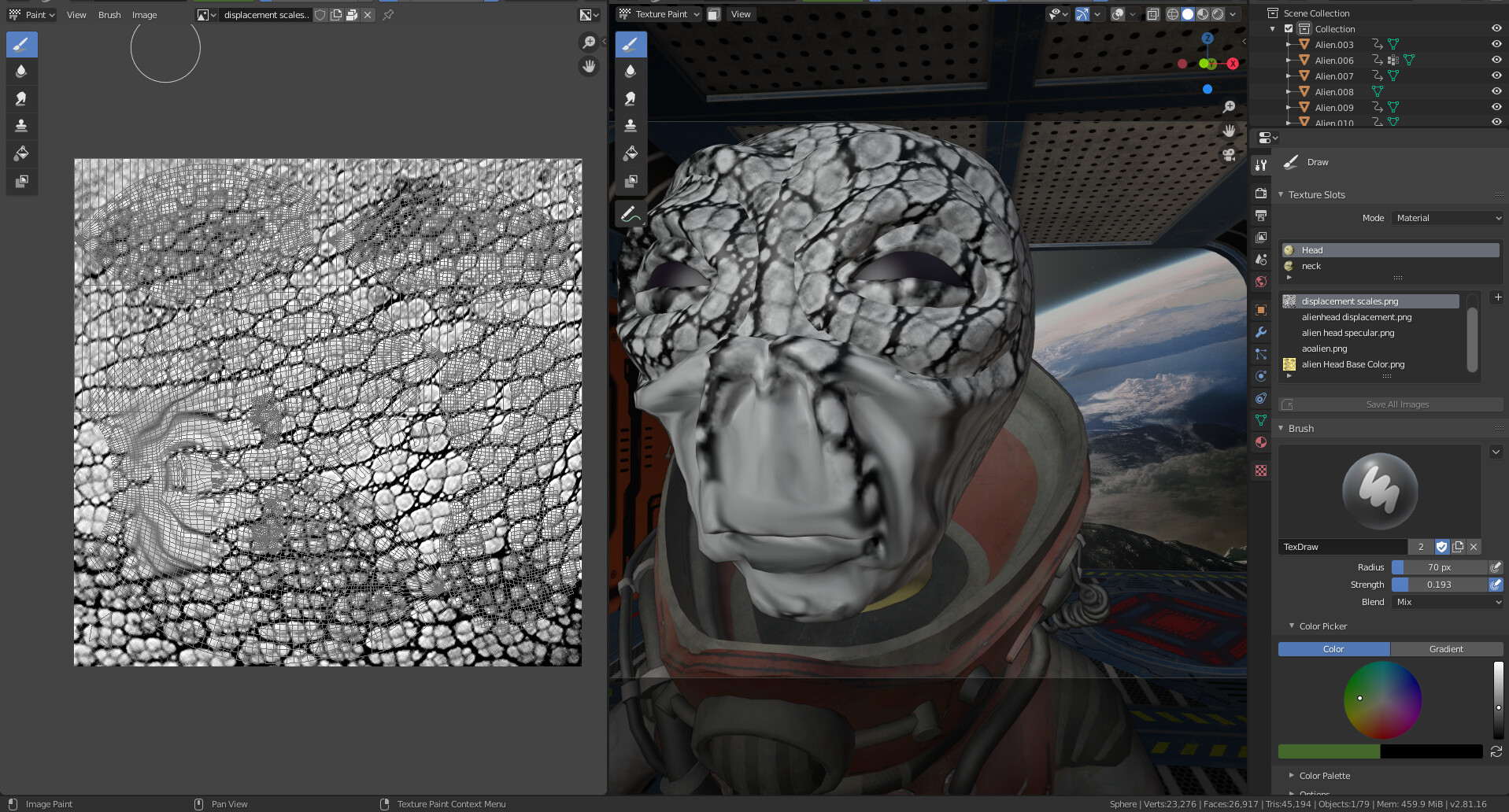Open the texture slots Mode dropdown
This screenshot has width=1509, height=812.
point(1447,218)
